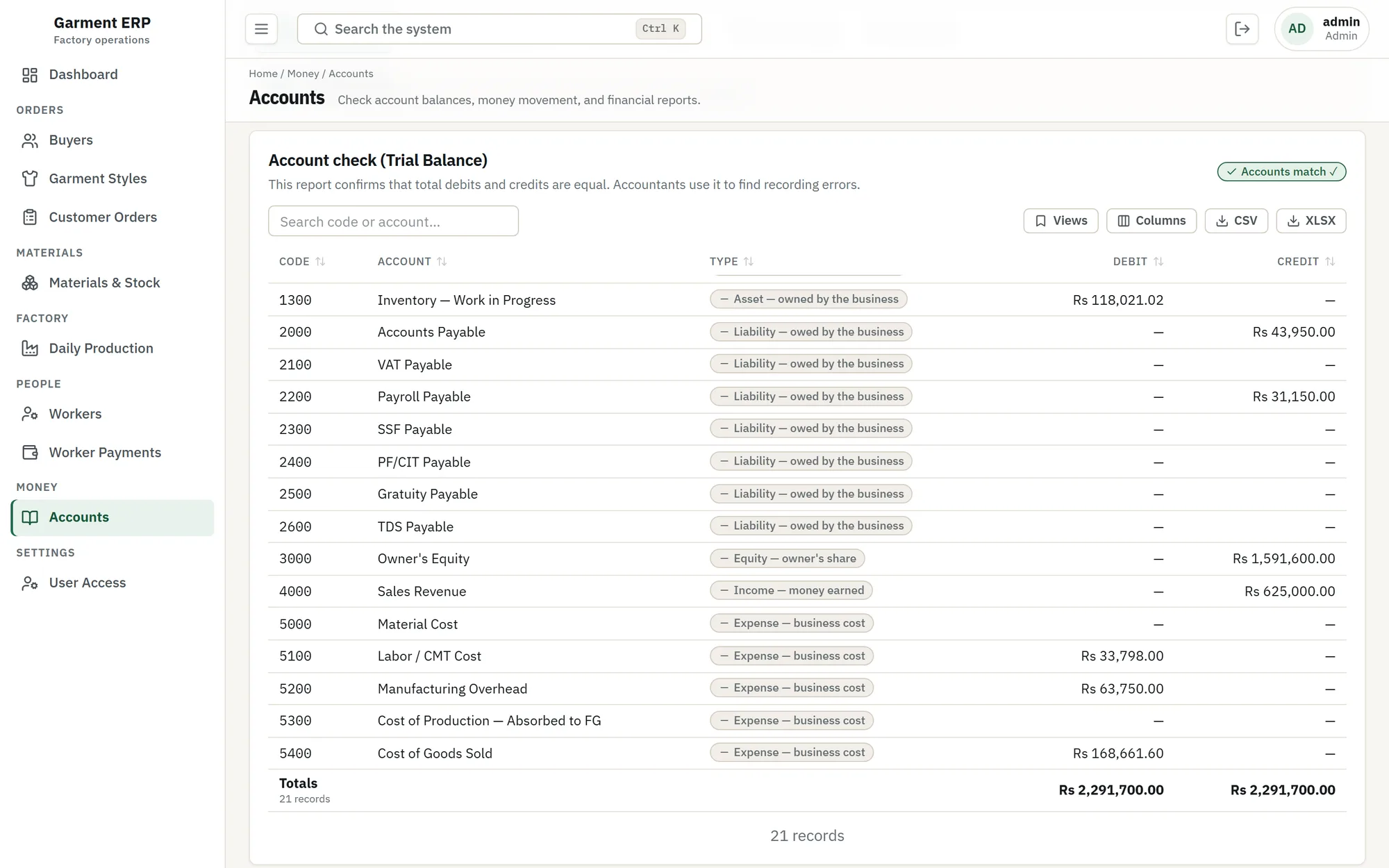
Task: Open Garment Styles in the sidebar
Action: [x=113, y=179]
